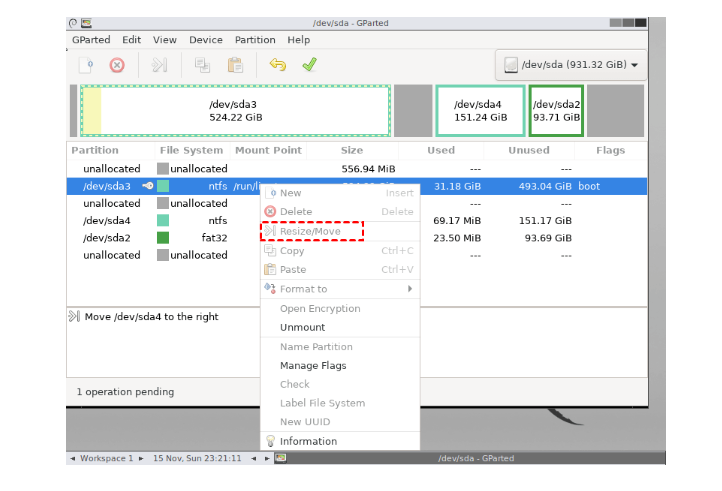Click the Copy partition toolbar icon

(x=202, y=65)
